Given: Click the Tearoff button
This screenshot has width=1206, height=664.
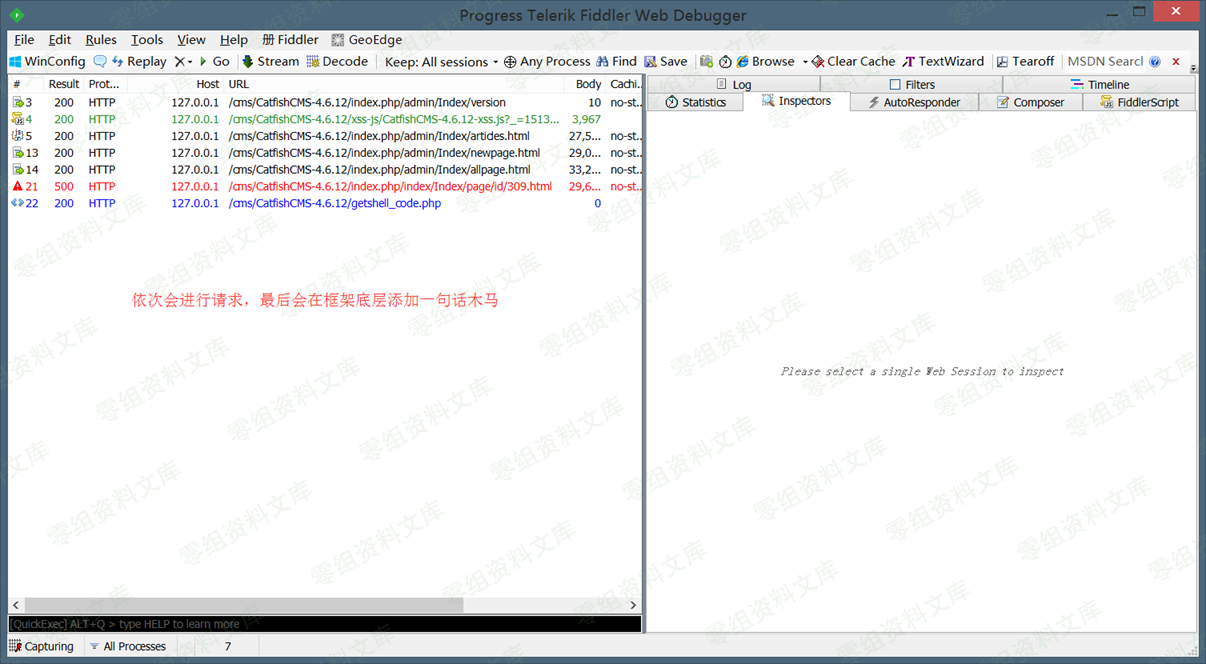Looking at the screenshot, I should click(1025, 62).
